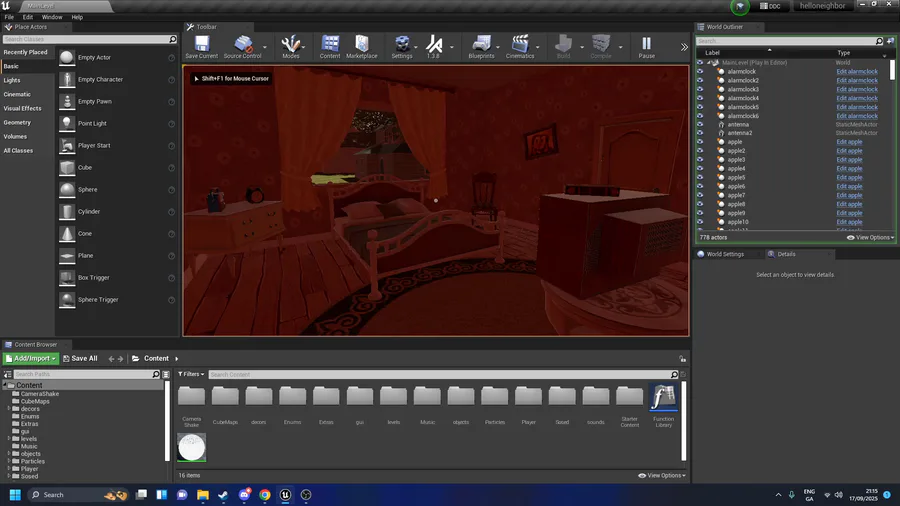Open World Outliner View Options dropdown

(871, 238)
